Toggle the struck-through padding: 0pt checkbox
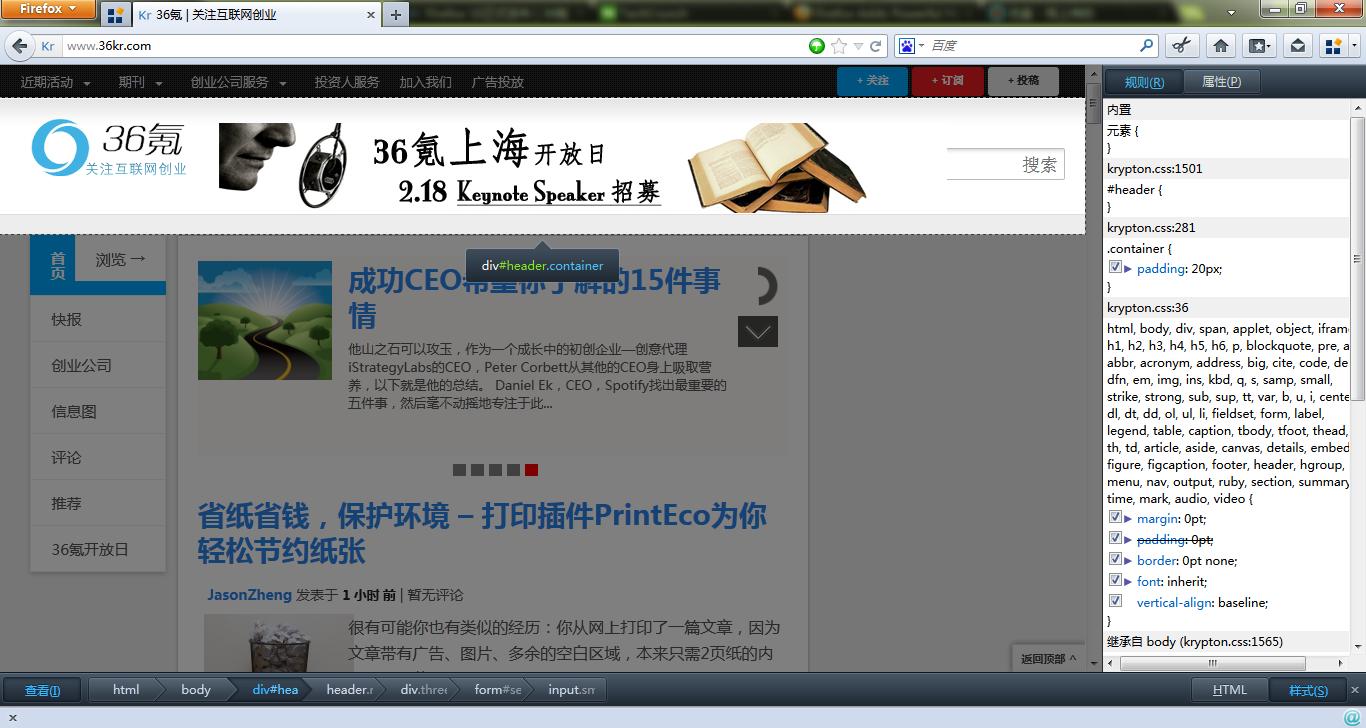The height and width of the screenshot is (728, 1366). [1115, 538]
